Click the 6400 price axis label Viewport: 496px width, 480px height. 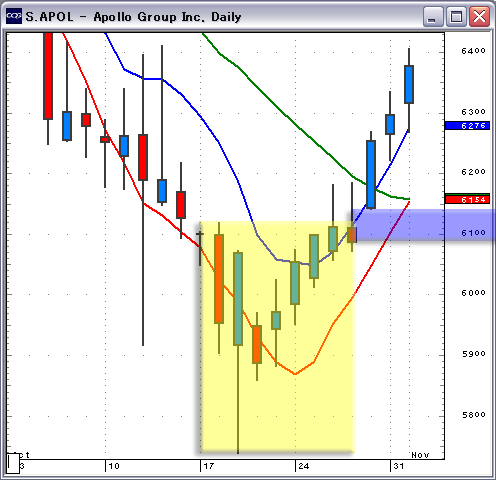pos(473,51)
